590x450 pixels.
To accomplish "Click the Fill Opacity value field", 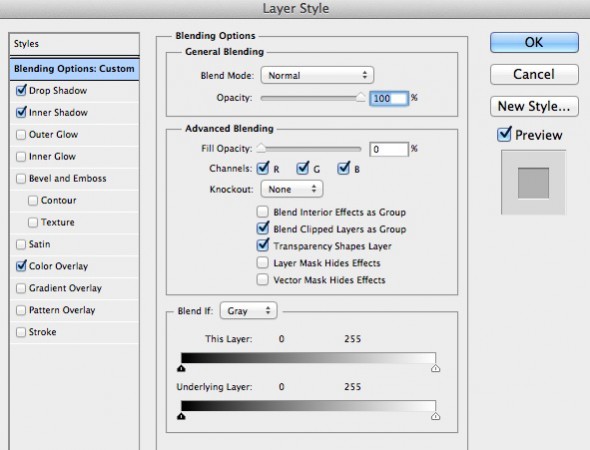I will [x=389, y=149].
